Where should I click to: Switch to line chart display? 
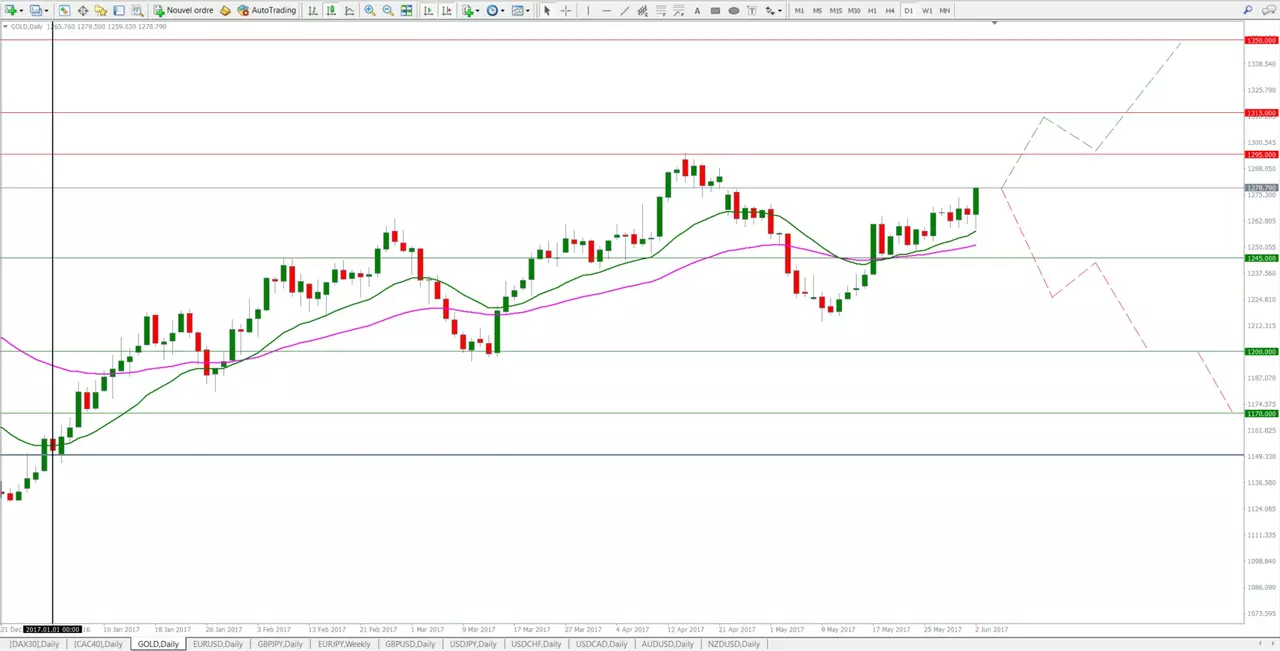point(349,10)
